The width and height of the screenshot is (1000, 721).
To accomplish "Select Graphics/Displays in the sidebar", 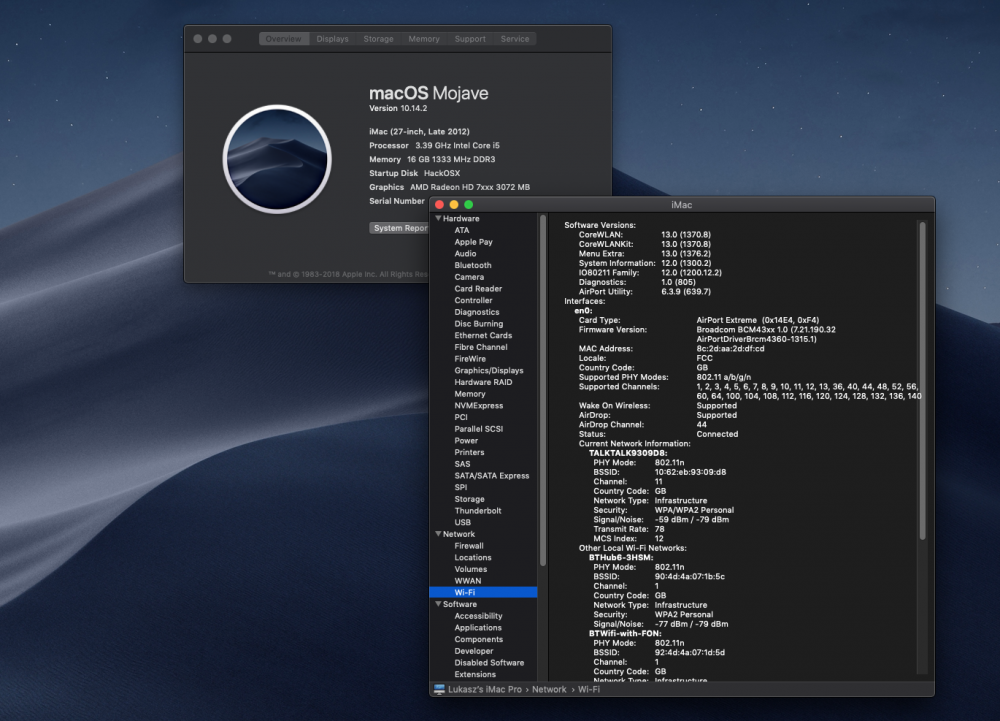I will point(489,370).
